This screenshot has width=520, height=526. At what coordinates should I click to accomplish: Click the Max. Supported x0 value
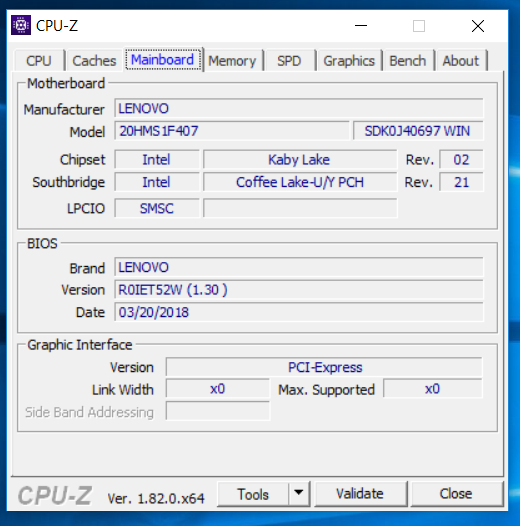tap(432, 389)
